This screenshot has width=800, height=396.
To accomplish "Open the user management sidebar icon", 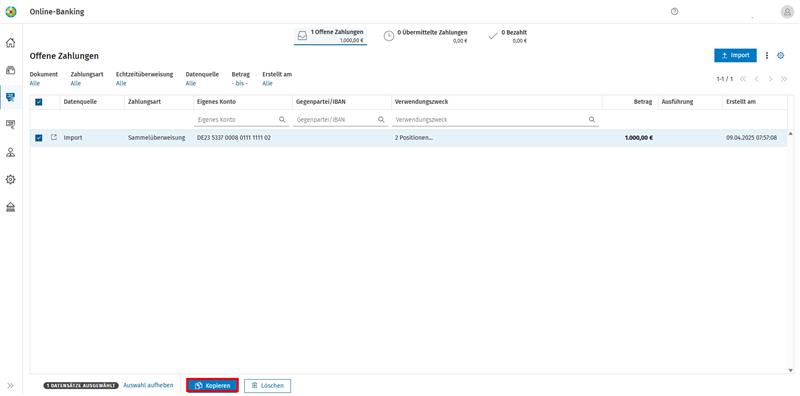I will click(x=10, y=152).
